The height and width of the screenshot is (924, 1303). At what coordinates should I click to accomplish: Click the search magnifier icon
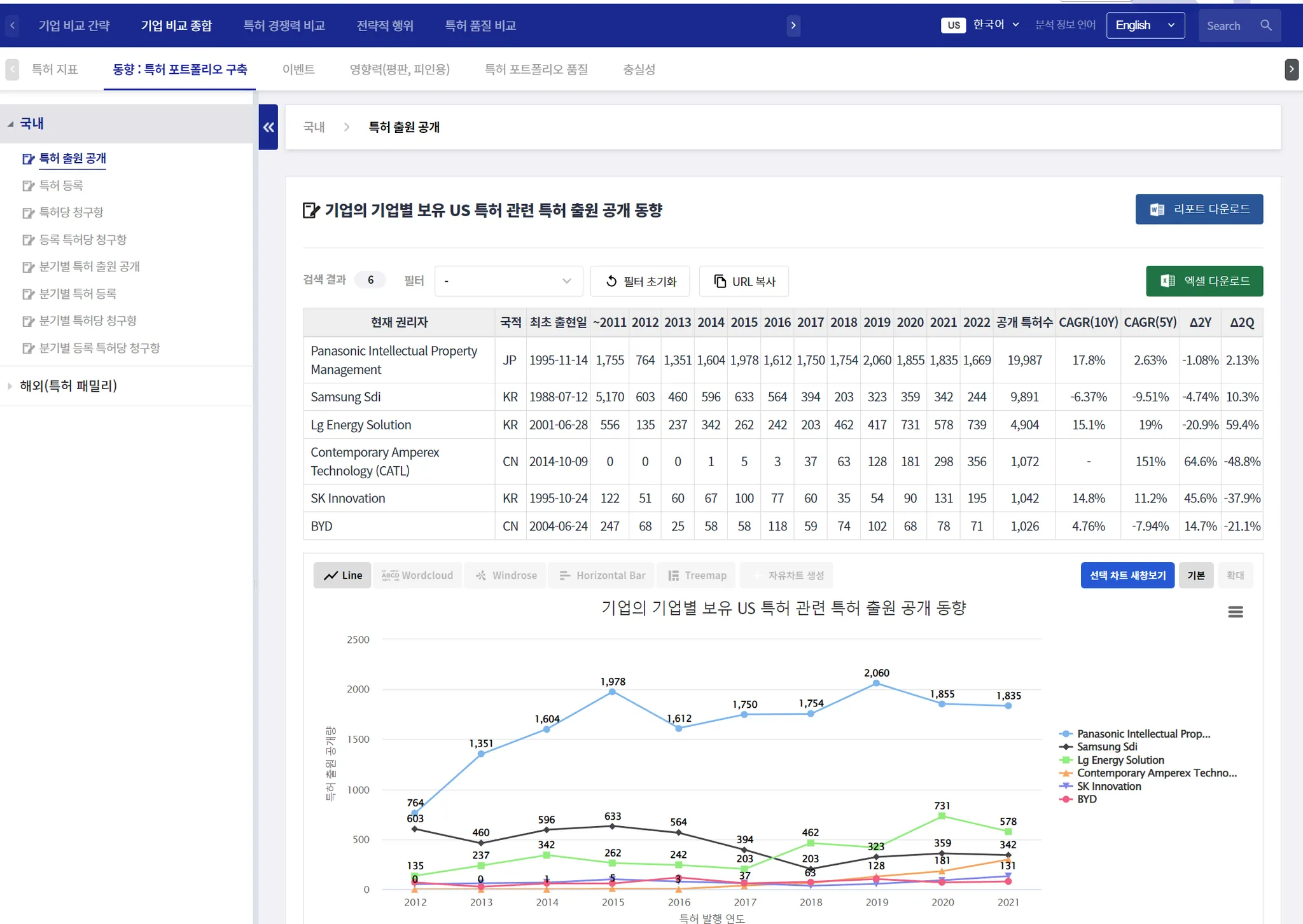point(1265,25)
